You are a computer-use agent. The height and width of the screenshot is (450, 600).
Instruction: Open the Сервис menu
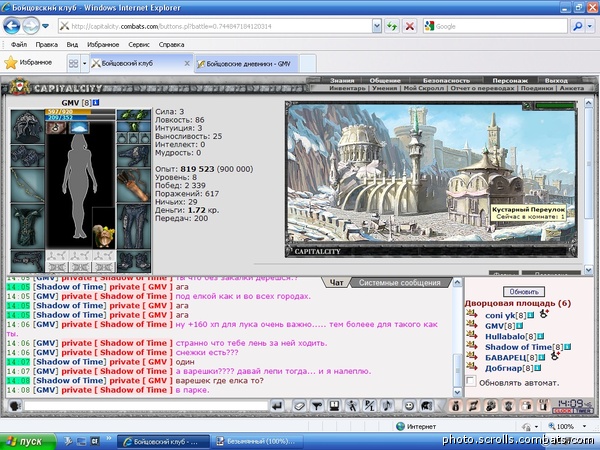point(139,44)
